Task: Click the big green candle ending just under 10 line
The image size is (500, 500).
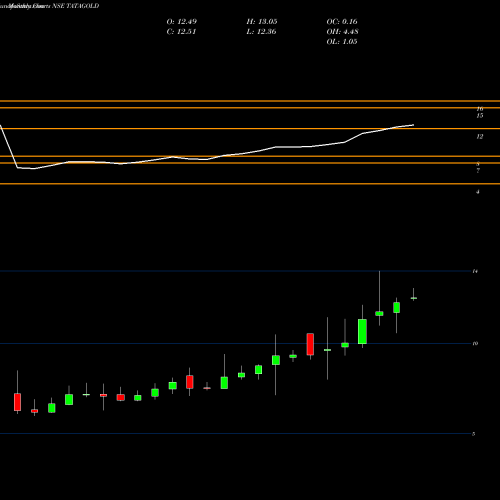Action: click(x=362, y=331)
